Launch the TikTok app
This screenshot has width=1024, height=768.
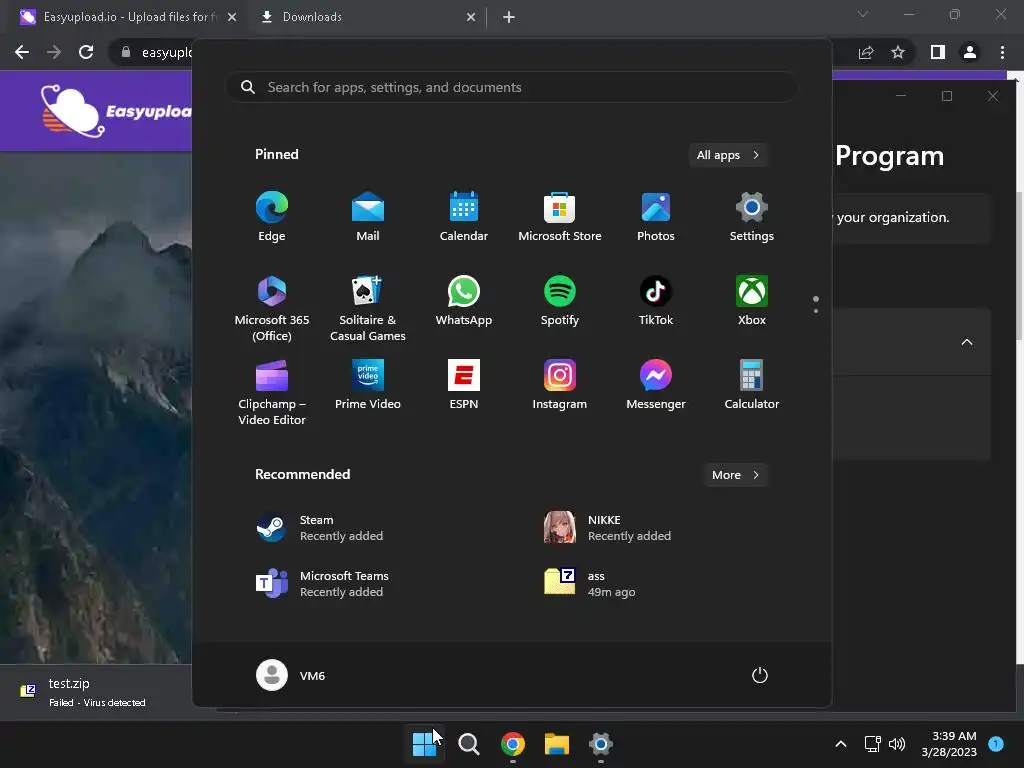point(656,301)
